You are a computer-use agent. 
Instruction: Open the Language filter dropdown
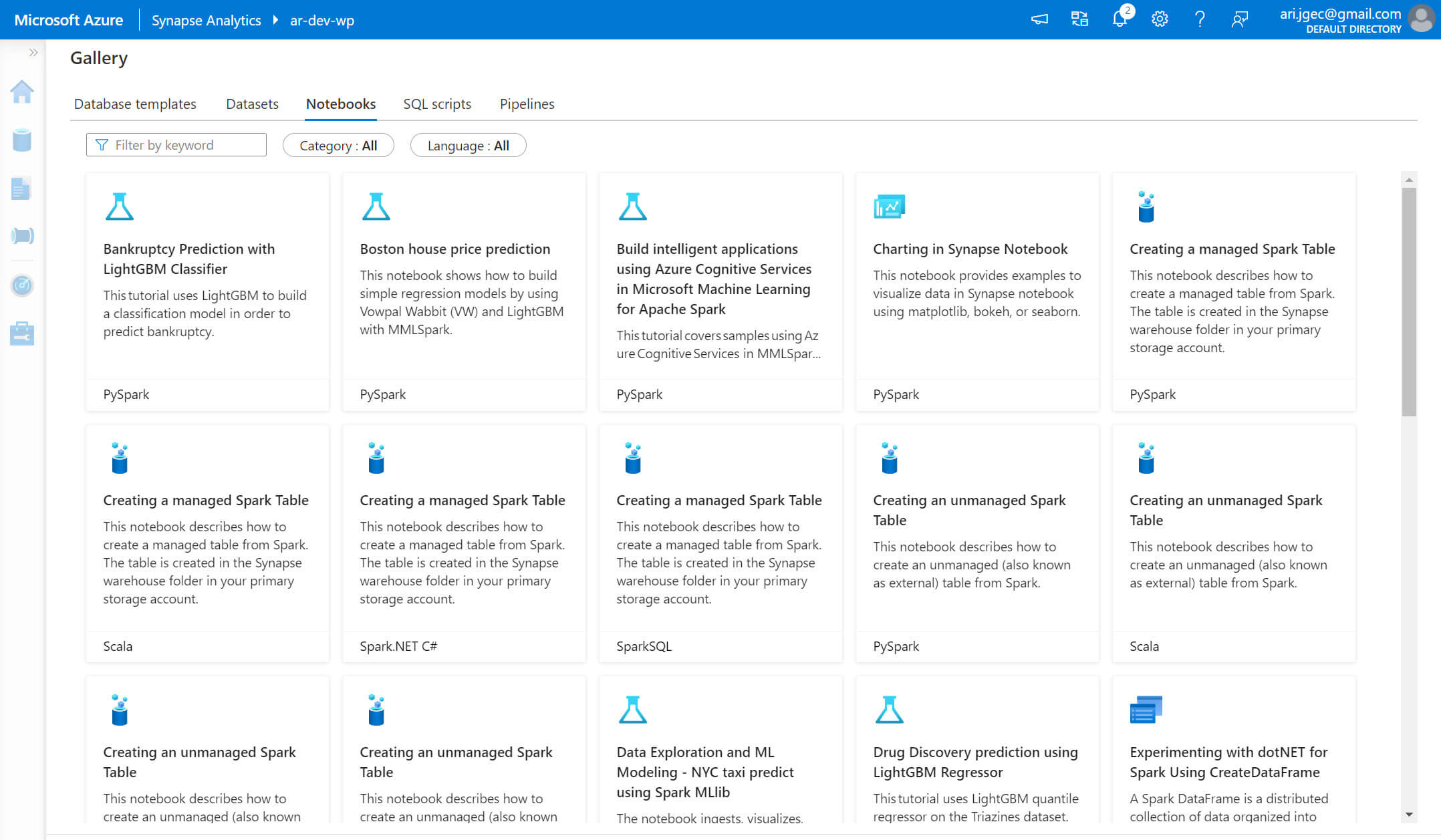(x=468, y=146)
